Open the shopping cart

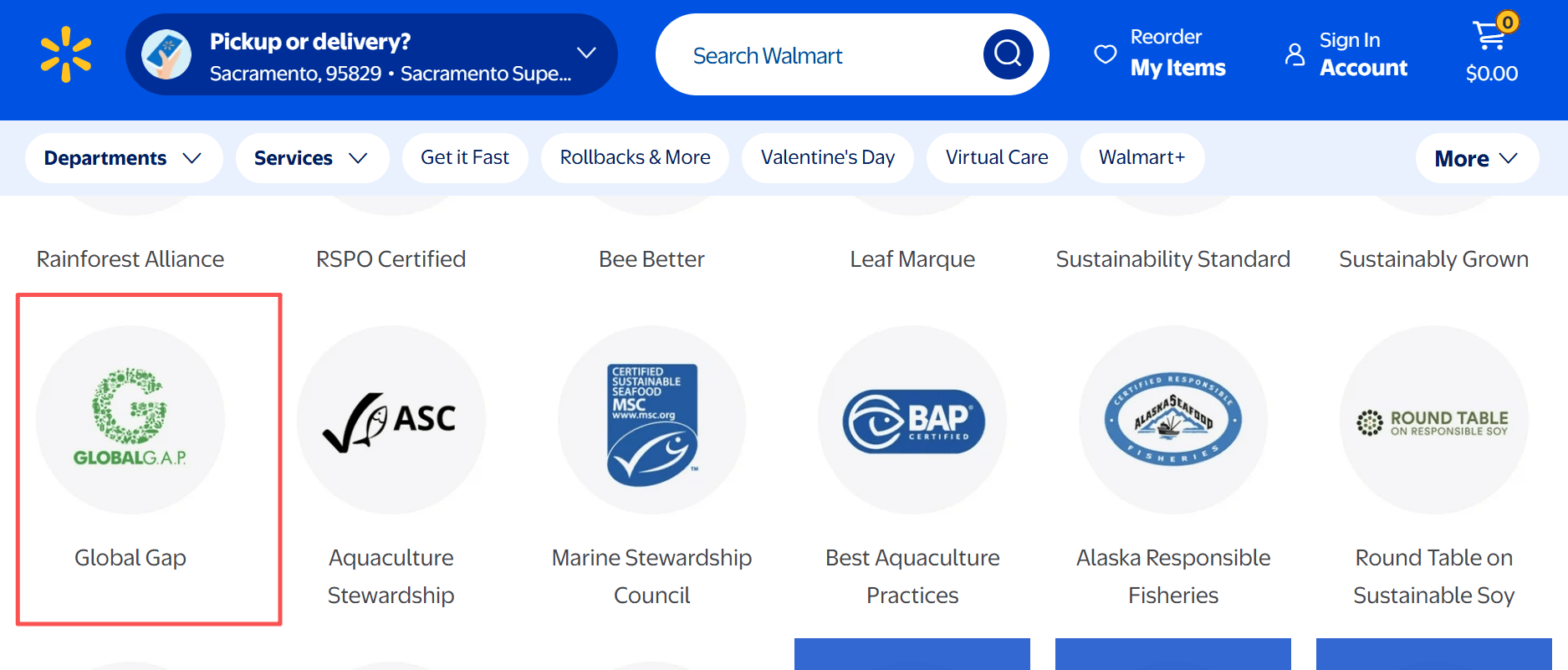(x=1492, y=52)
